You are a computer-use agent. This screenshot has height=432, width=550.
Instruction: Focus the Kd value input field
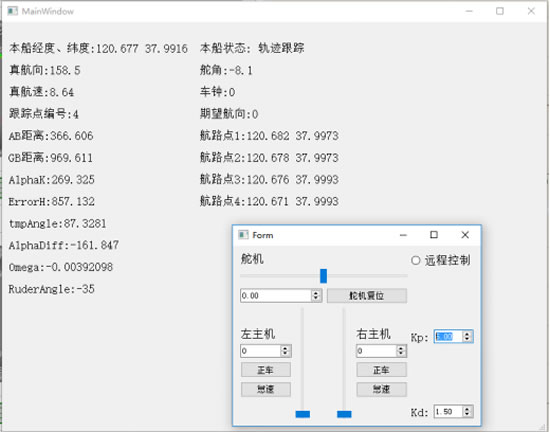tap(448, 411)
